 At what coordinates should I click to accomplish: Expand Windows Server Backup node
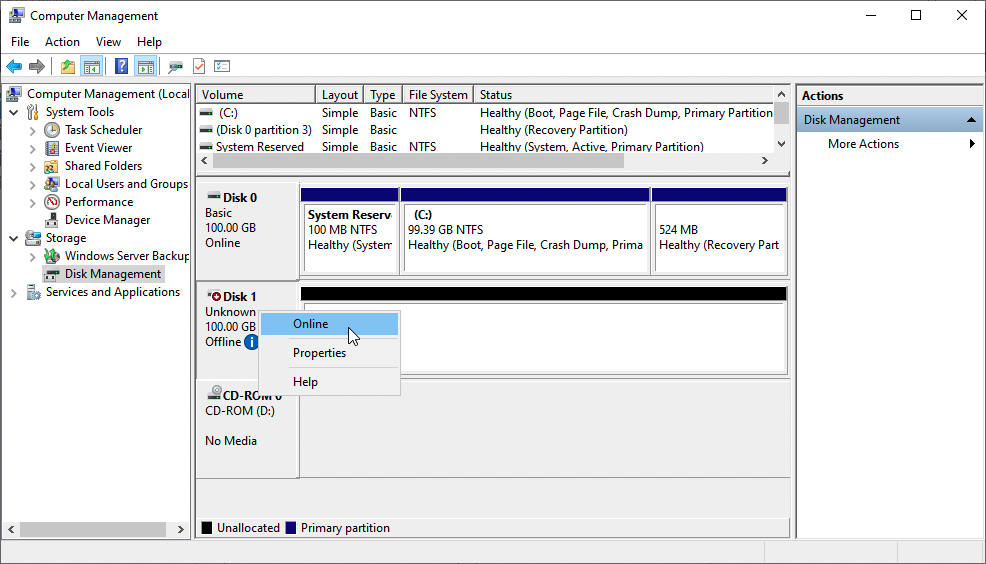pos(33,257)
